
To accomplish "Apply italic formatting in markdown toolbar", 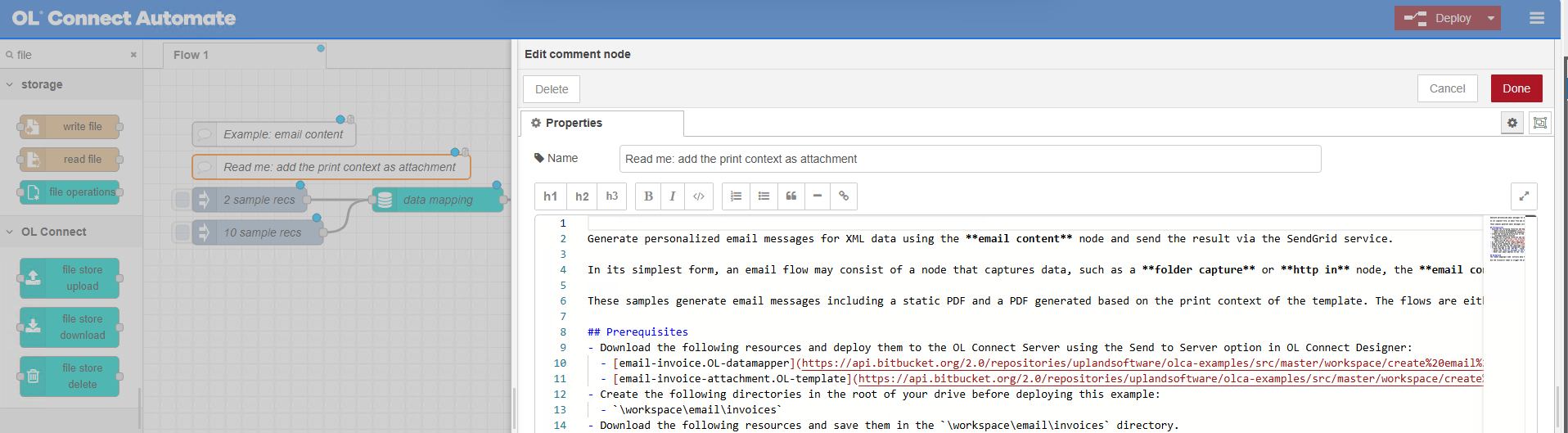I will tap(673, 196).
